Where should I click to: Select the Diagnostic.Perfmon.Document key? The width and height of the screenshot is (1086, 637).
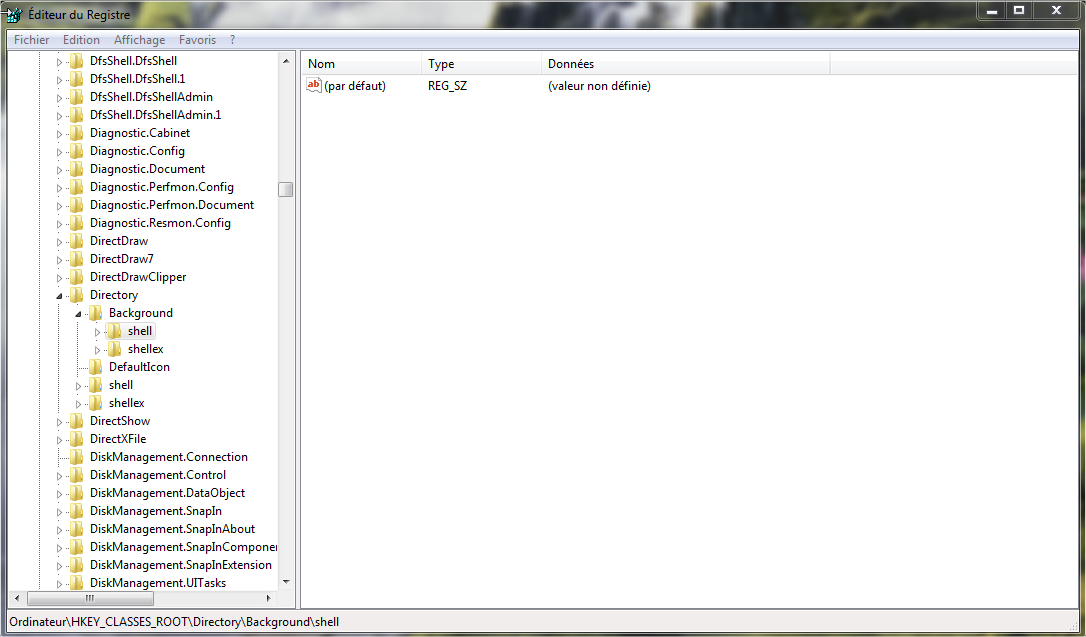(x=171, y=205)
